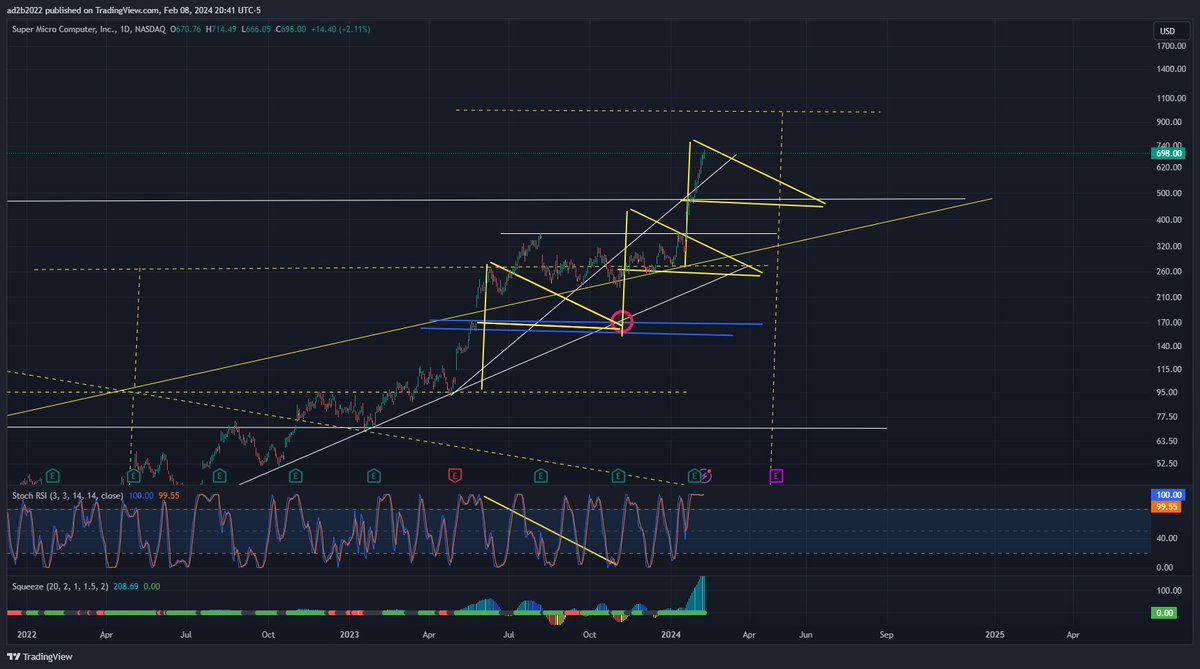Click the O670.76 open price value
The width and height of the screenshot is (1200, 669).
click(x=185, y=28)
